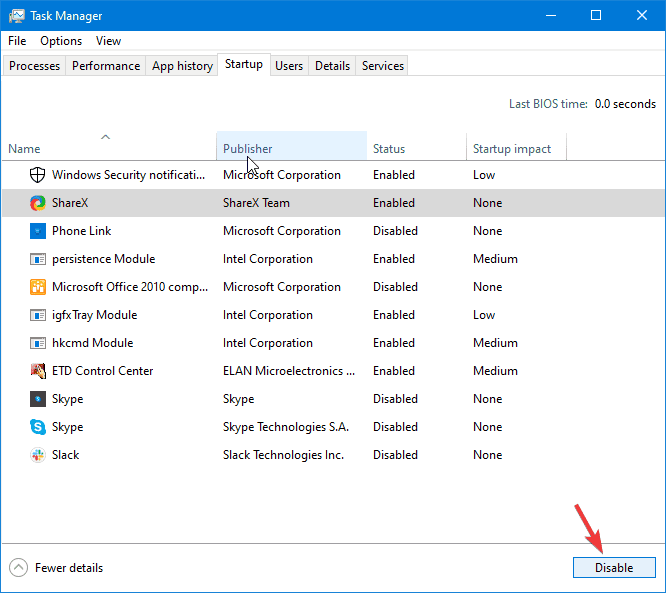Click Disabled status in Phone Link row
The height and width of the screenshot is (593, 666).
pos(395,231)
